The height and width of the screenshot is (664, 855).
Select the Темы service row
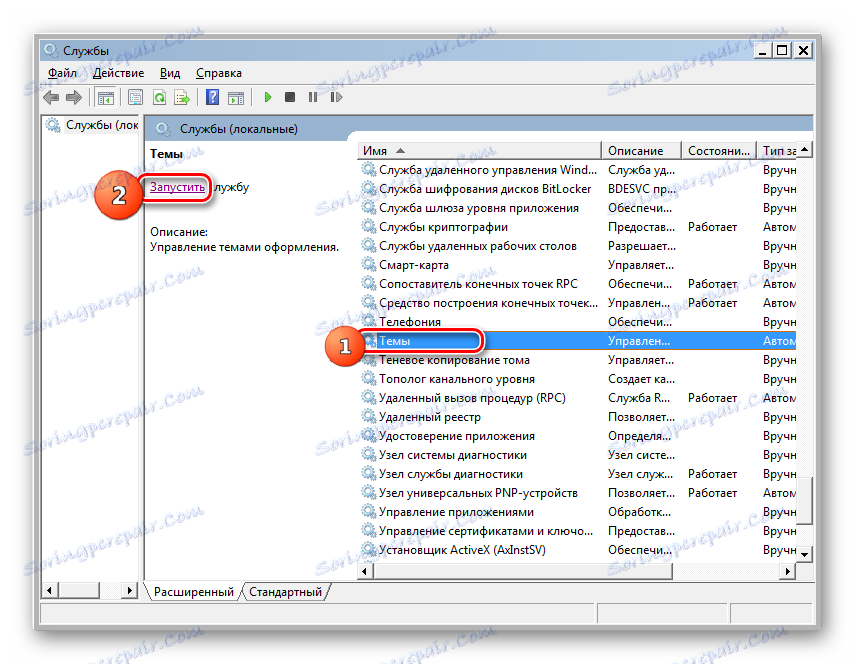tap(577, 341)
